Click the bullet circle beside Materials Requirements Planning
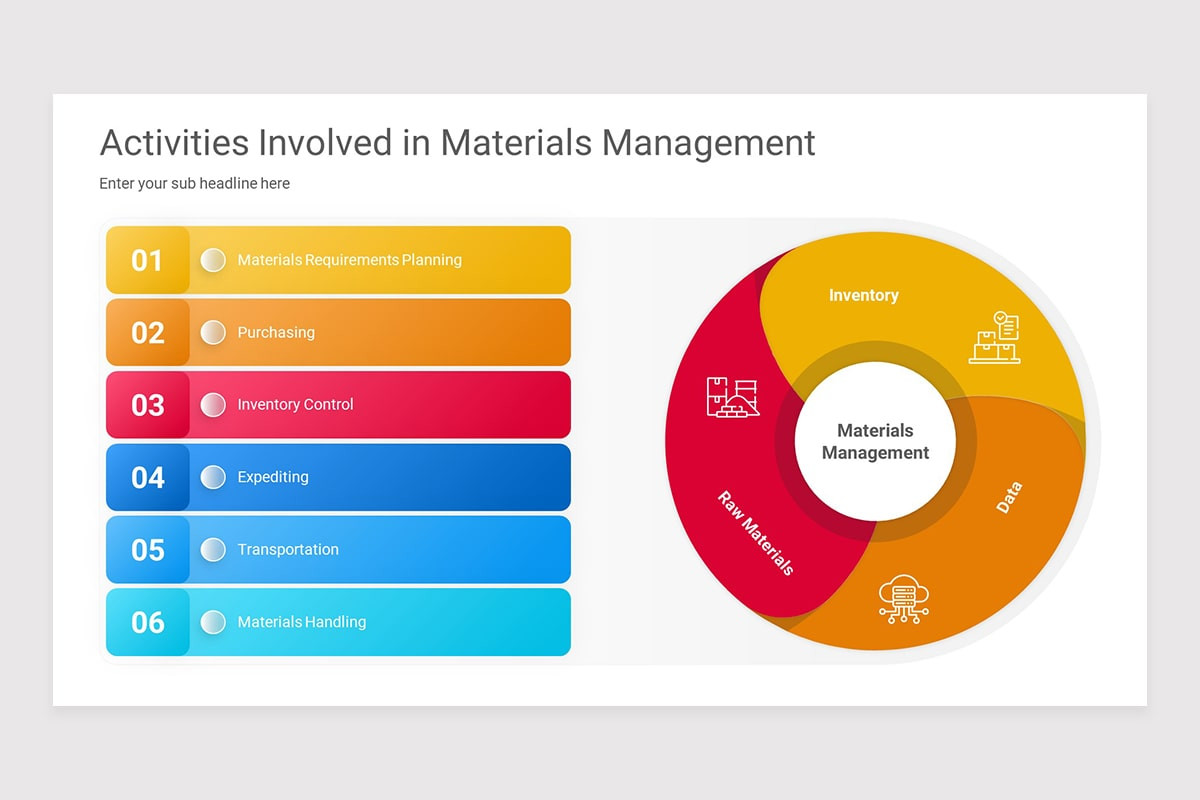Image resolution: width=1200 pixels, height=800 pixels. click(x=213, y=260)
